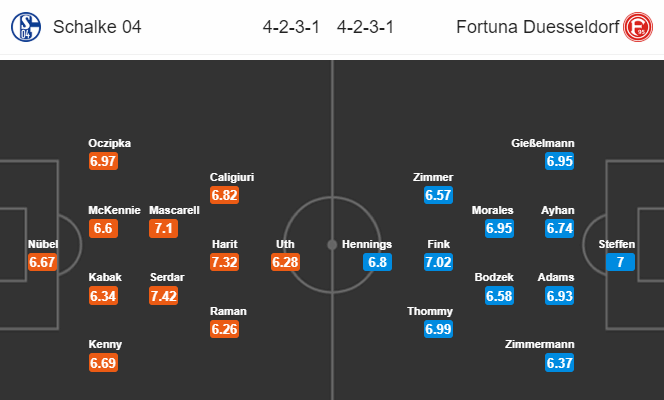Screen dimensions: 664x400
Task: Click Fink's 7.02 rating badge
Action: coord(438,262)
